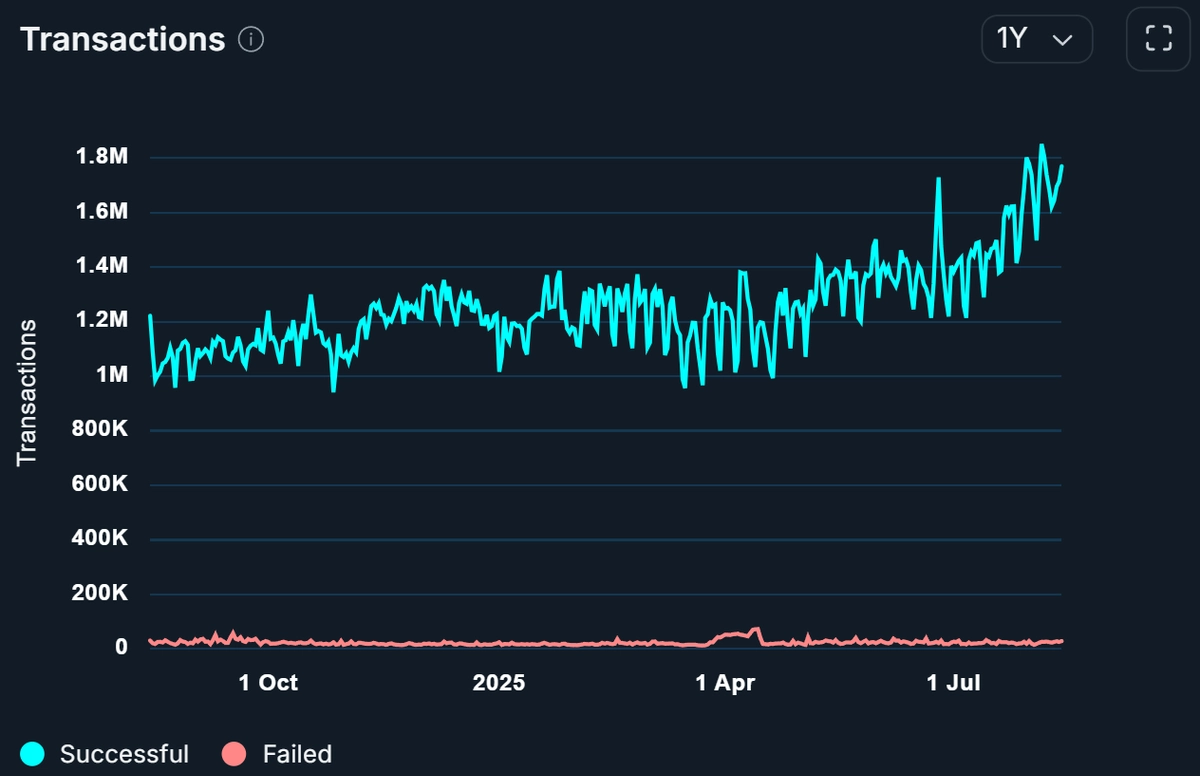Click the 400K y-axis label
This screenshot has width=1200, height=776.
coord(99,538)
